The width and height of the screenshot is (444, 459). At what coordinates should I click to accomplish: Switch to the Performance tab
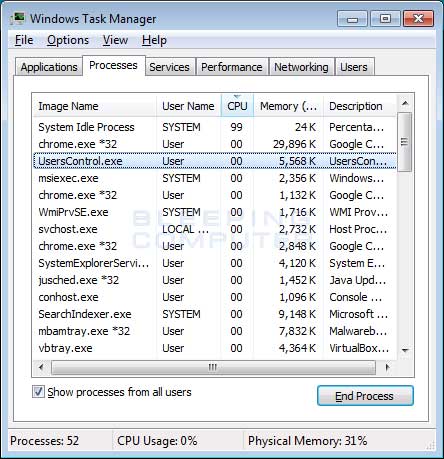[x=232, y=67]
